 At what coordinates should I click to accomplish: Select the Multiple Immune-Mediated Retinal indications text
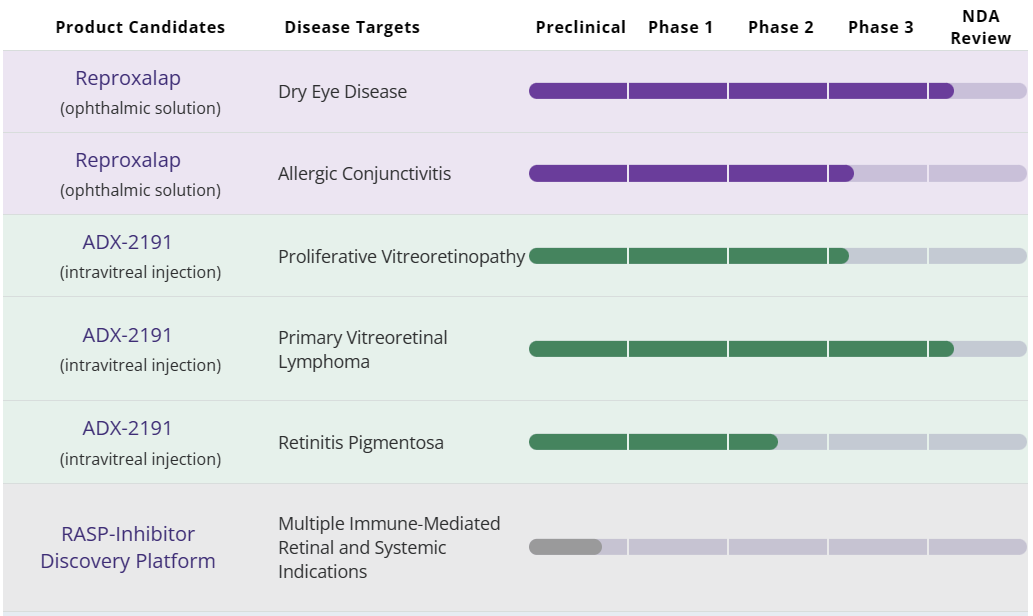click(389, 547)
